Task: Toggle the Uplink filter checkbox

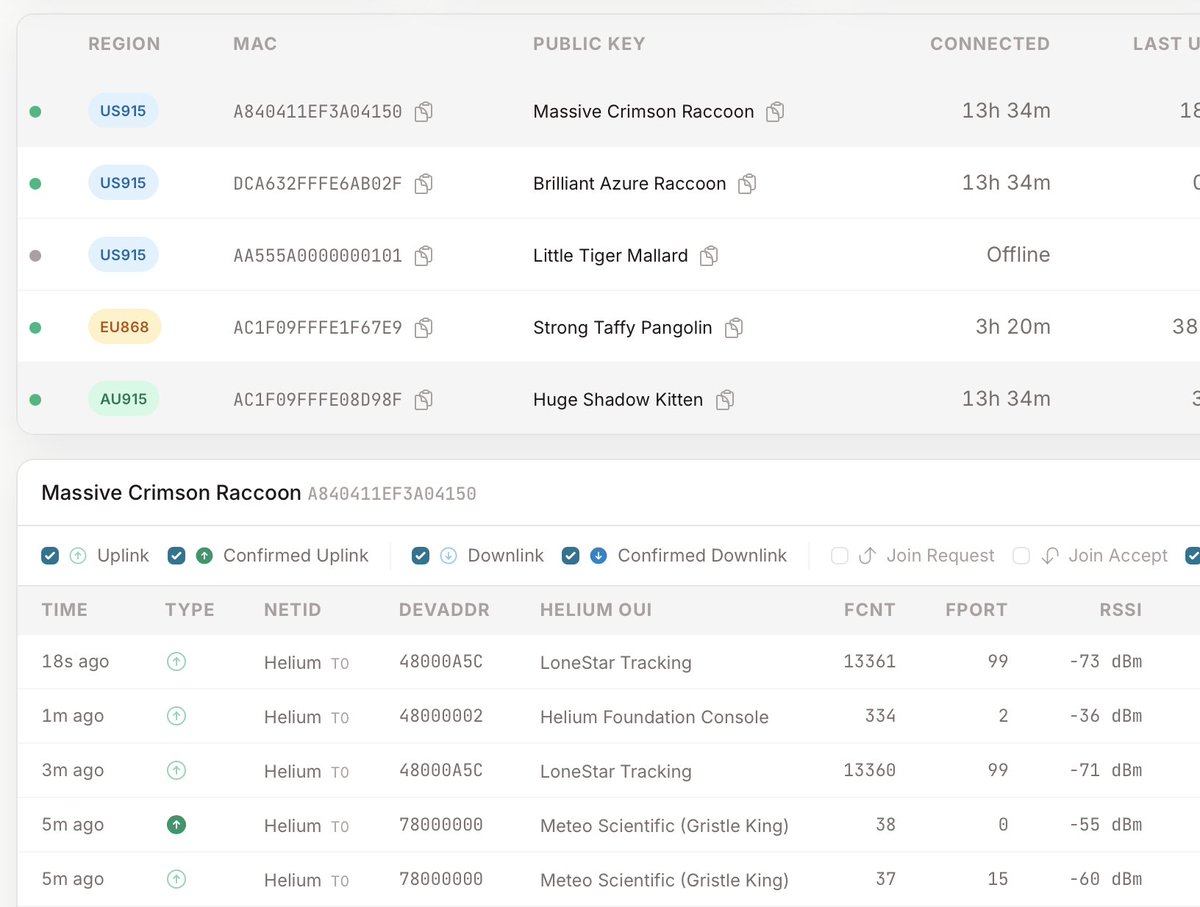Action: point(50,556)
